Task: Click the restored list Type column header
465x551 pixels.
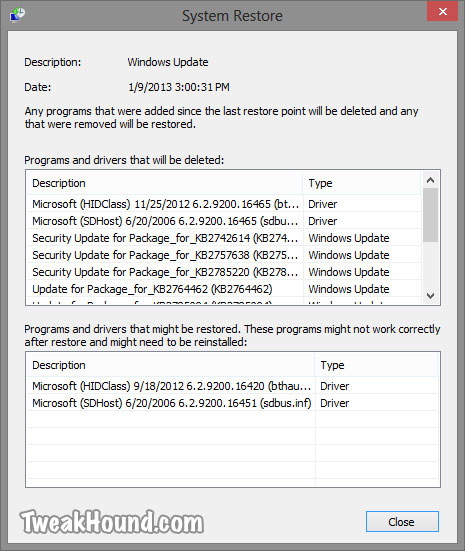Action: point(377,365)
